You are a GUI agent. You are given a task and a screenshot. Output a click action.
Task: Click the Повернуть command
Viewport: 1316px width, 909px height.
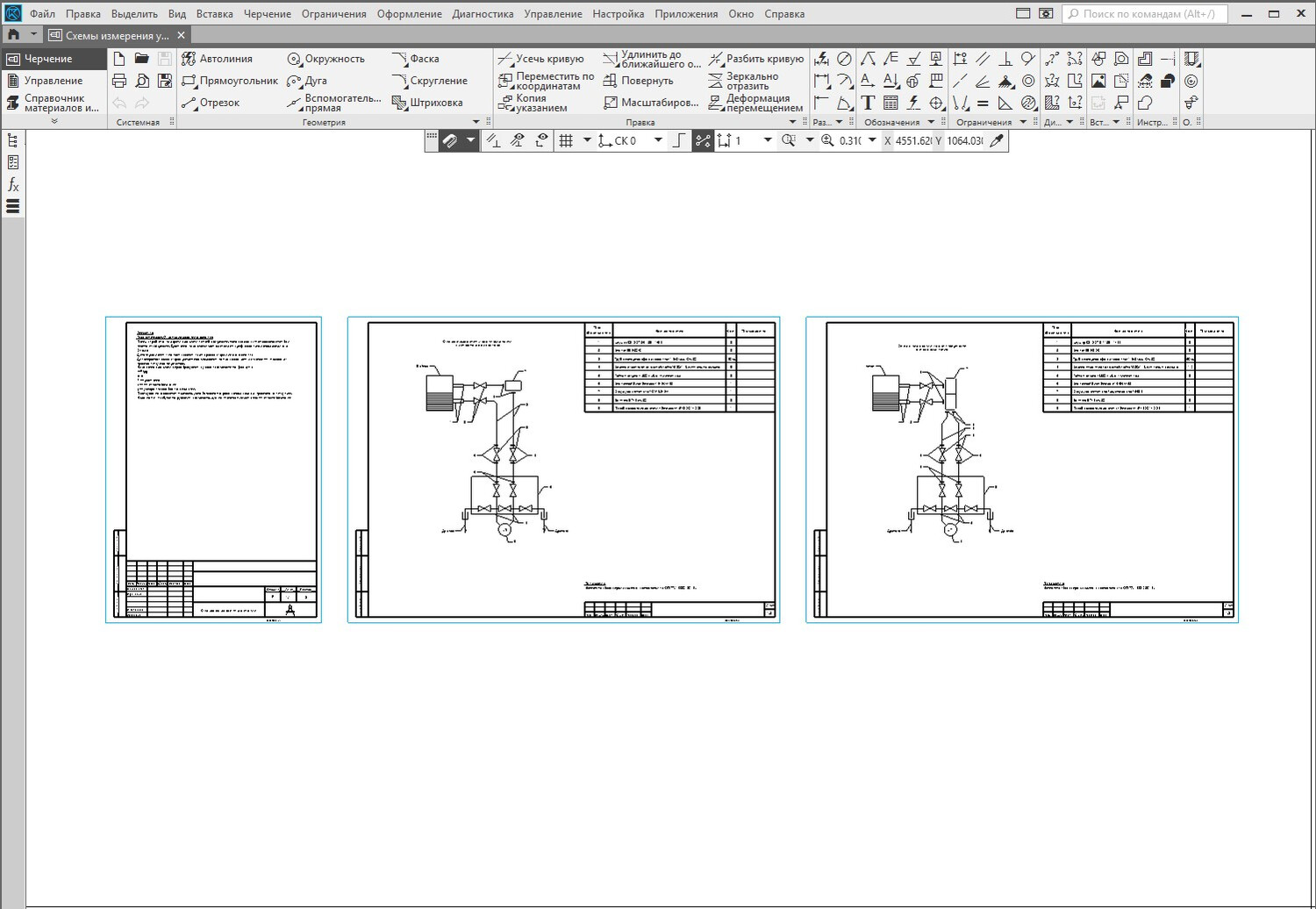click(x=639, y=81)
